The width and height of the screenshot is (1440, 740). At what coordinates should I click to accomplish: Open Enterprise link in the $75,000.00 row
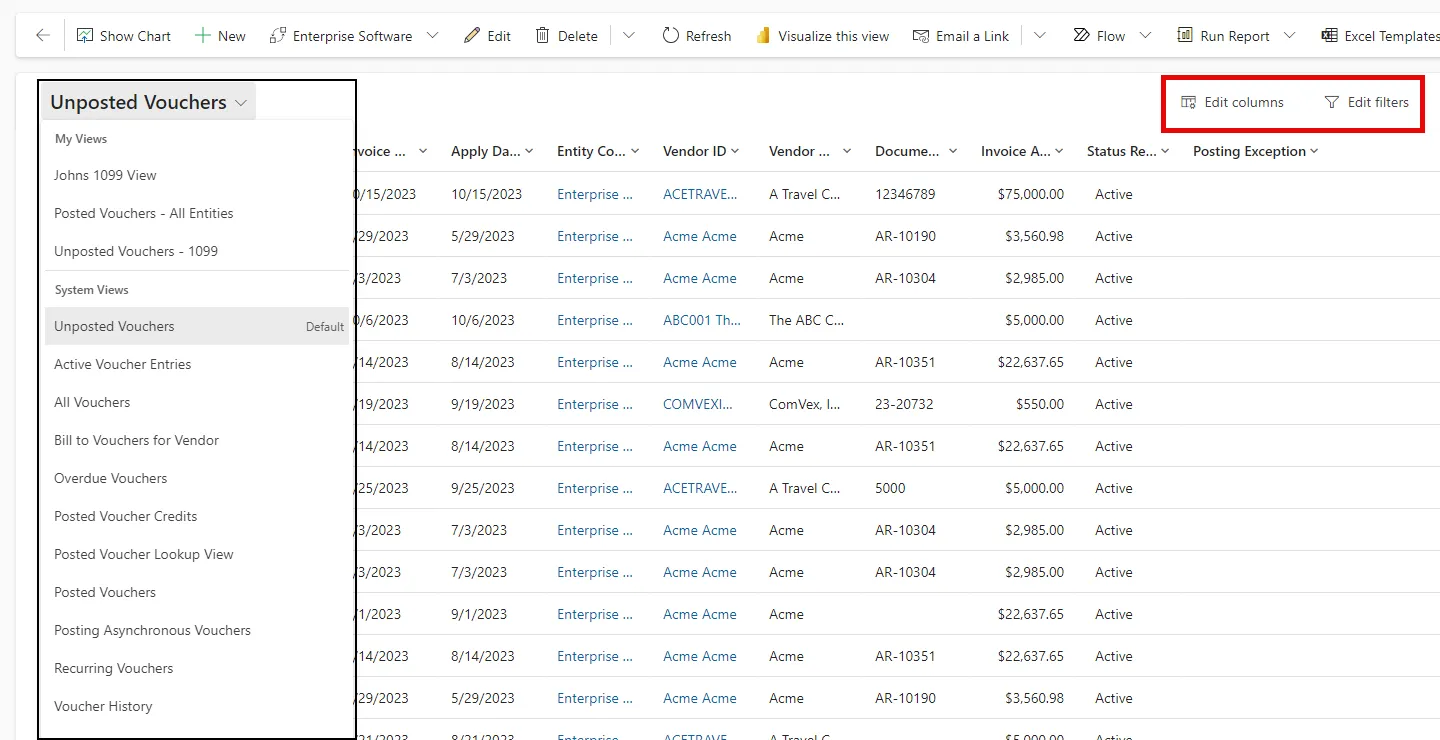pyautogui.click(x=595, y=194)
